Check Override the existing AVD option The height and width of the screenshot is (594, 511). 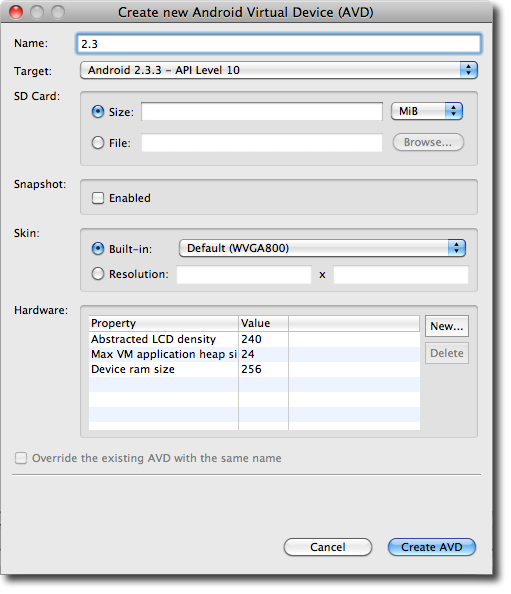coord(21,458)
